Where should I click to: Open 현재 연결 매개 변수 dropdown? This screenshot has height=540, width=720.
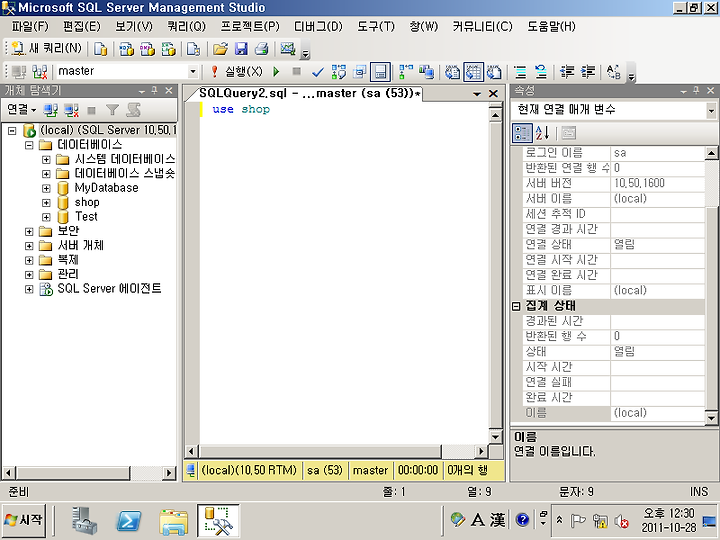tap(711, 110)
